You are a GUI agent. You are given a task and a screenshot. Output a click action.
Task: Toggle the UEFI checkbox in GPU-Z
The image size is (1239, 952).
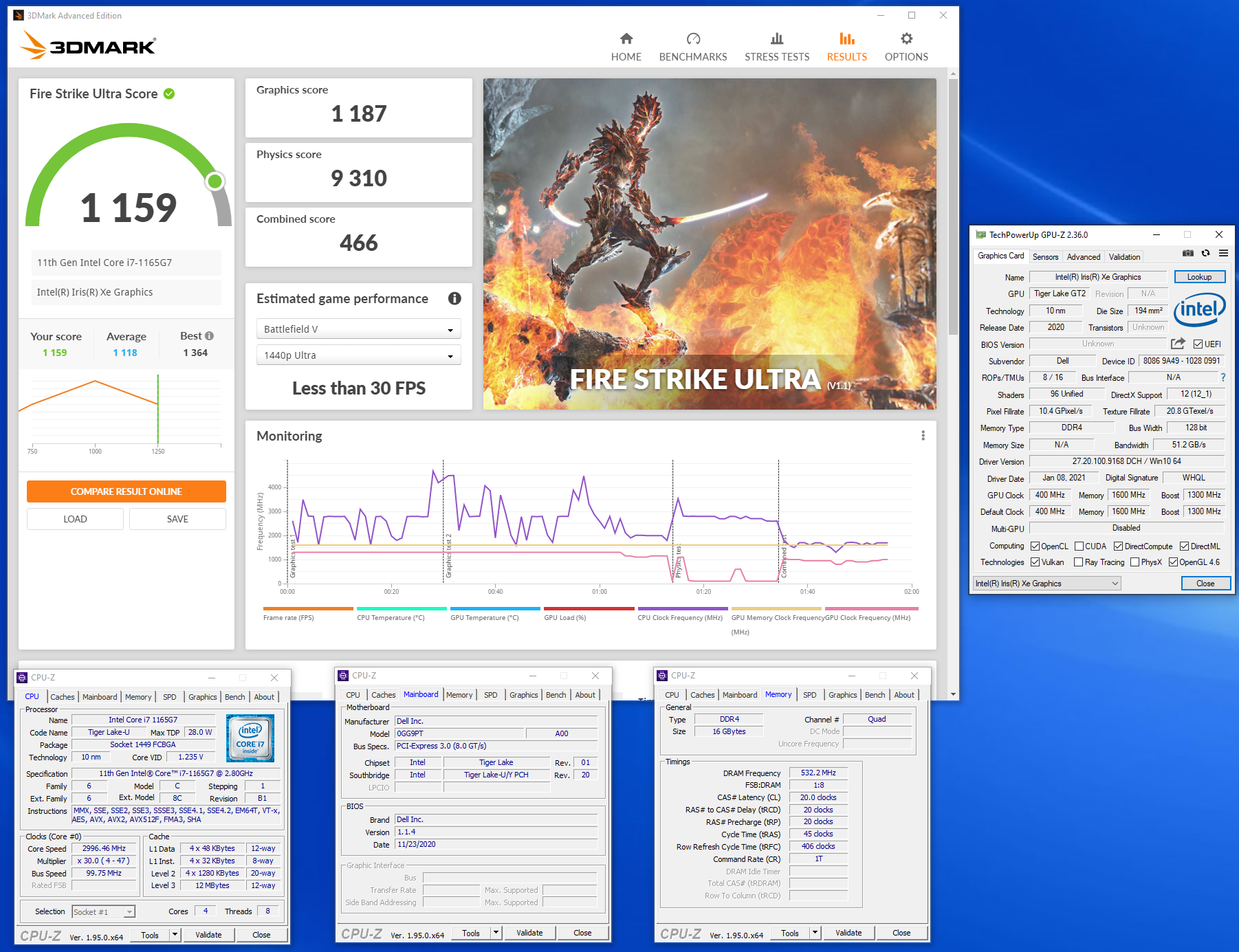coord(1198,344)
